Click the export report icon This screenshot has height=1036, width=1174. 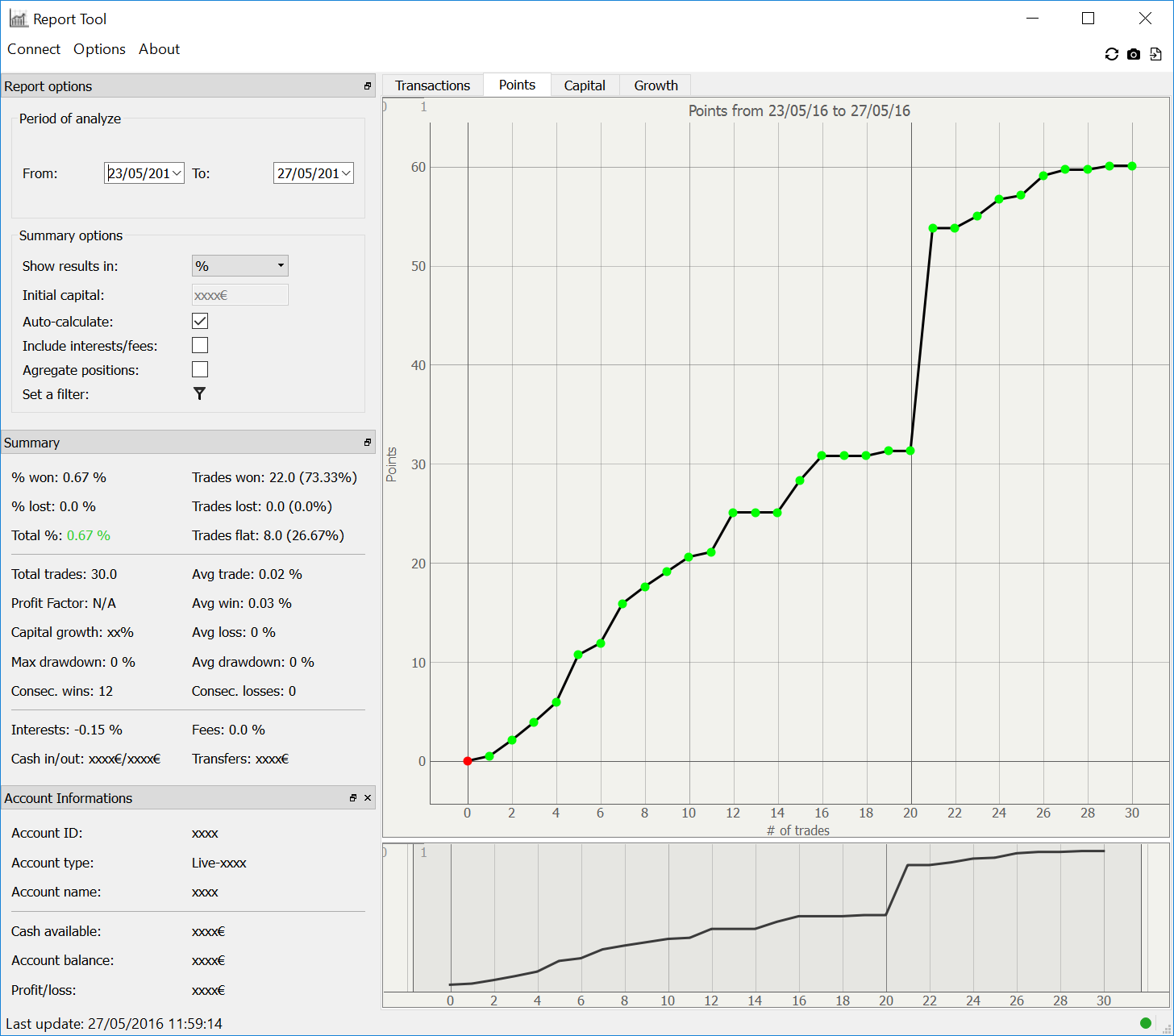[x=1155, y=54]
